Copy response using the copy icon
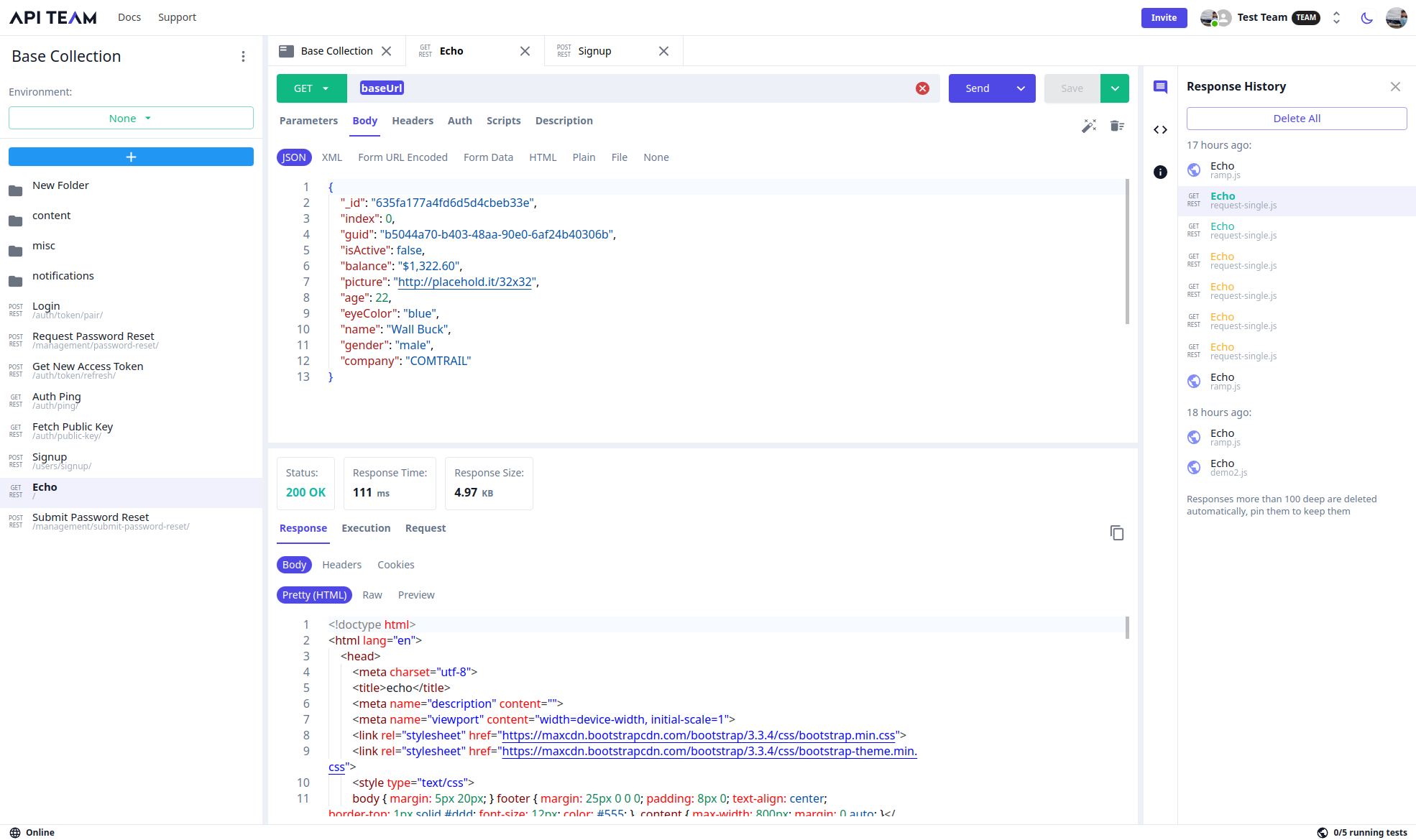 1117,532
